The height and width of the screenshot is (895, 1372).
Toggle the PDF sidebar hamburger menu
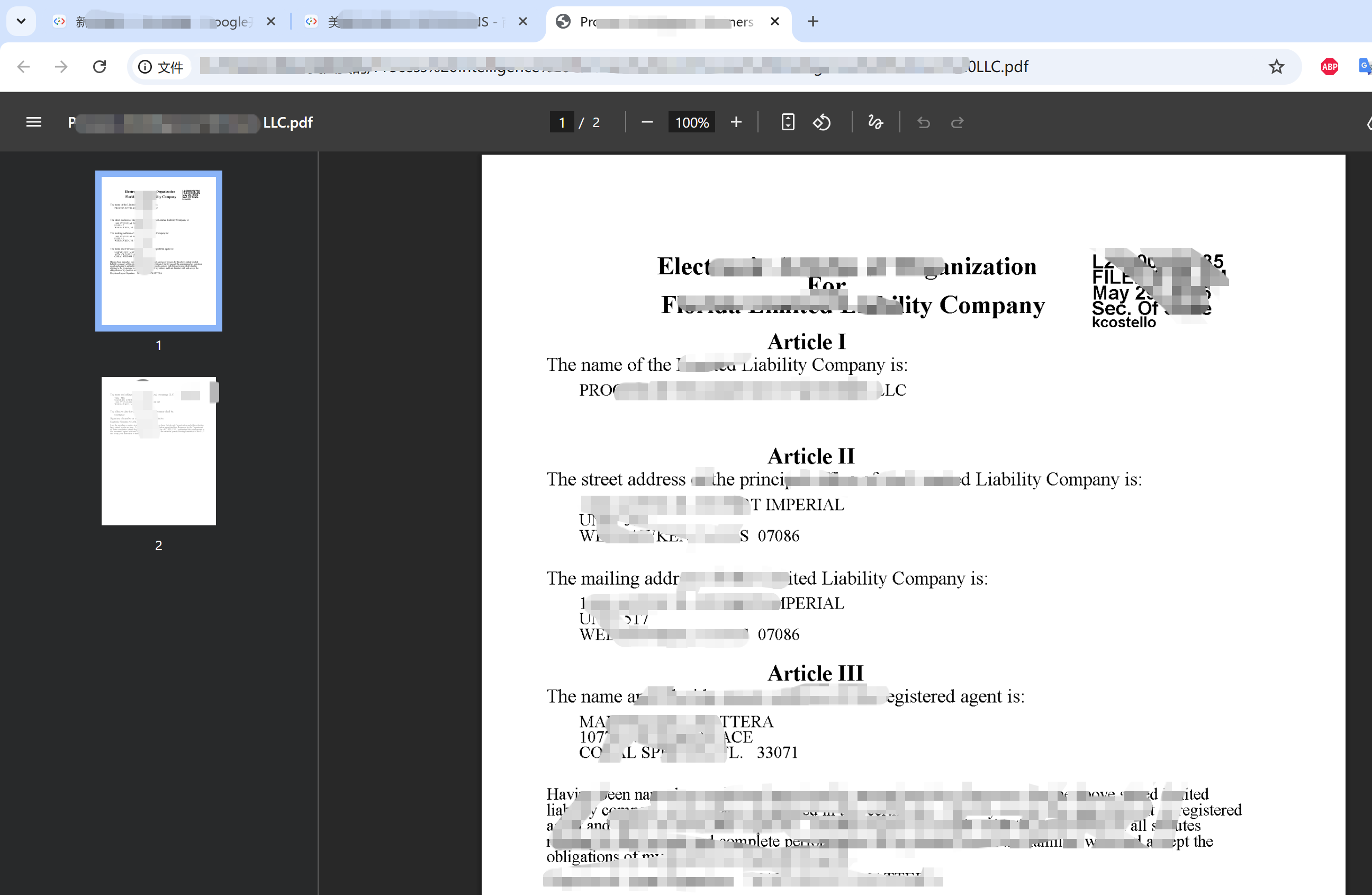click(34, 122)
